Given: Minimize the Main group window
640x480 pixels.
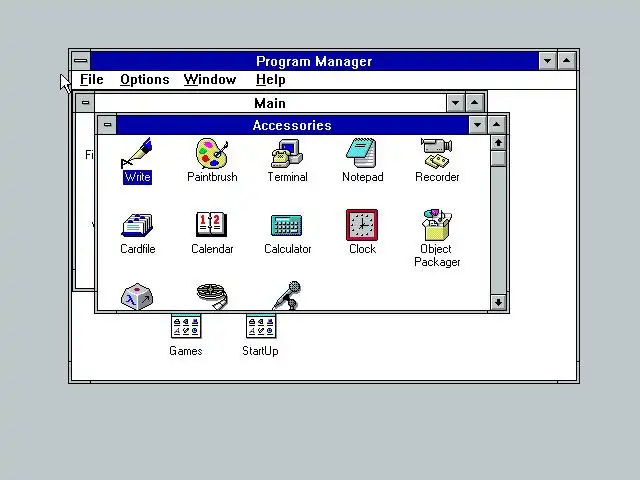Looking at the screenshot, I should click(x=456, y=103).
